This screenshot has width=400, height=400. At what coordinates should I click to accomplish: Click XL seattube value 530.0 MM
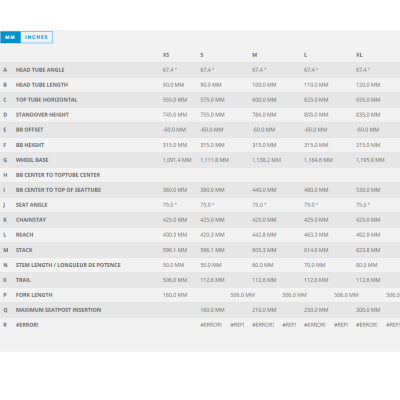point(368,190)
